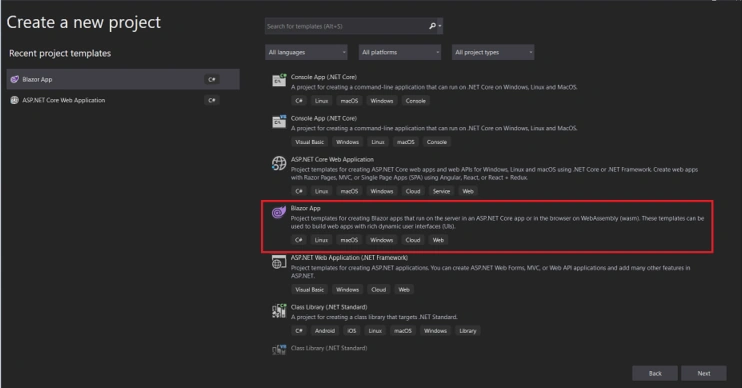Click the C# Class Library template icon

point(279,311)
